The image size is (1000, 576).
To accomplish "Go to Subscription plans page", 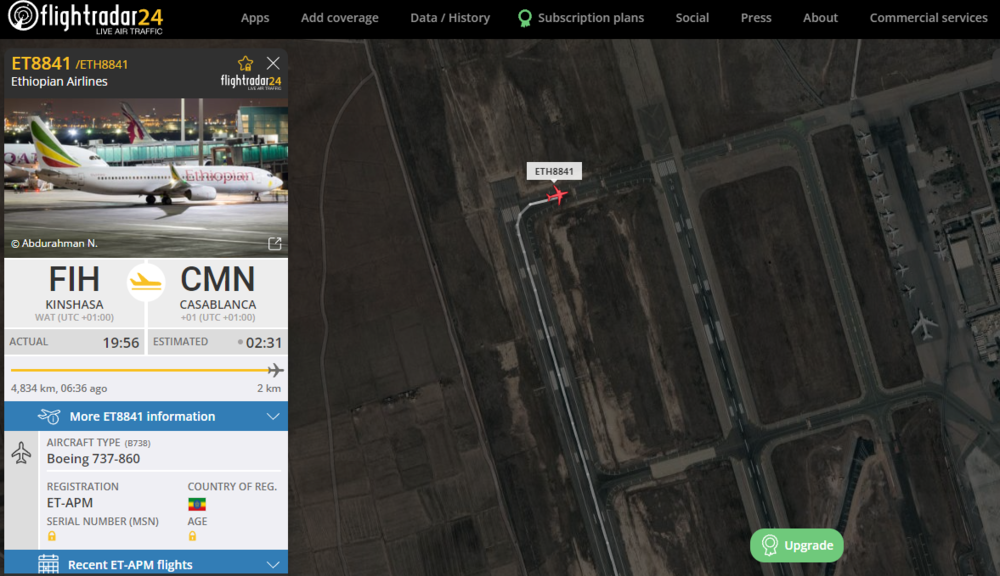I will (x=590, y=18).
